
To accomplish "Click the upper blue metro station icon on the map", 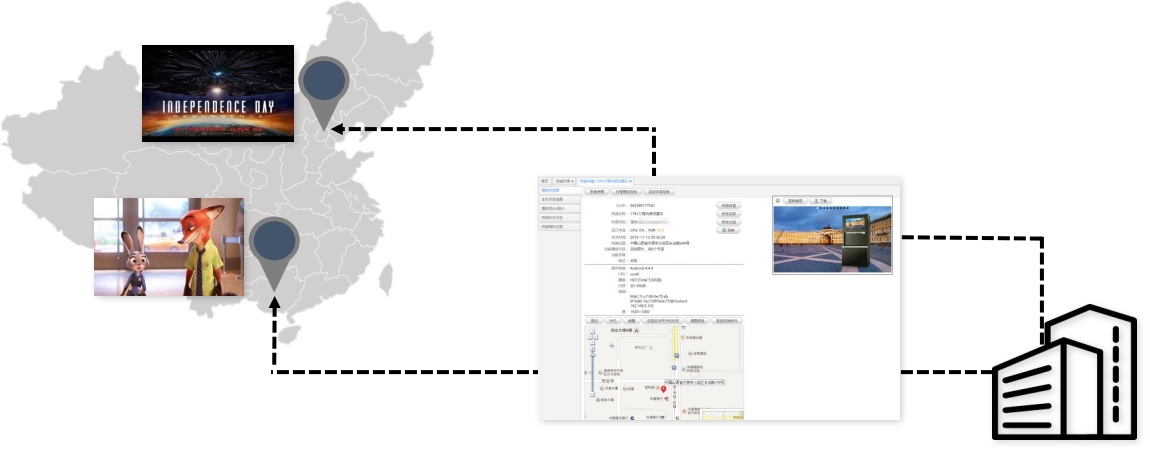I will (676, 356).
